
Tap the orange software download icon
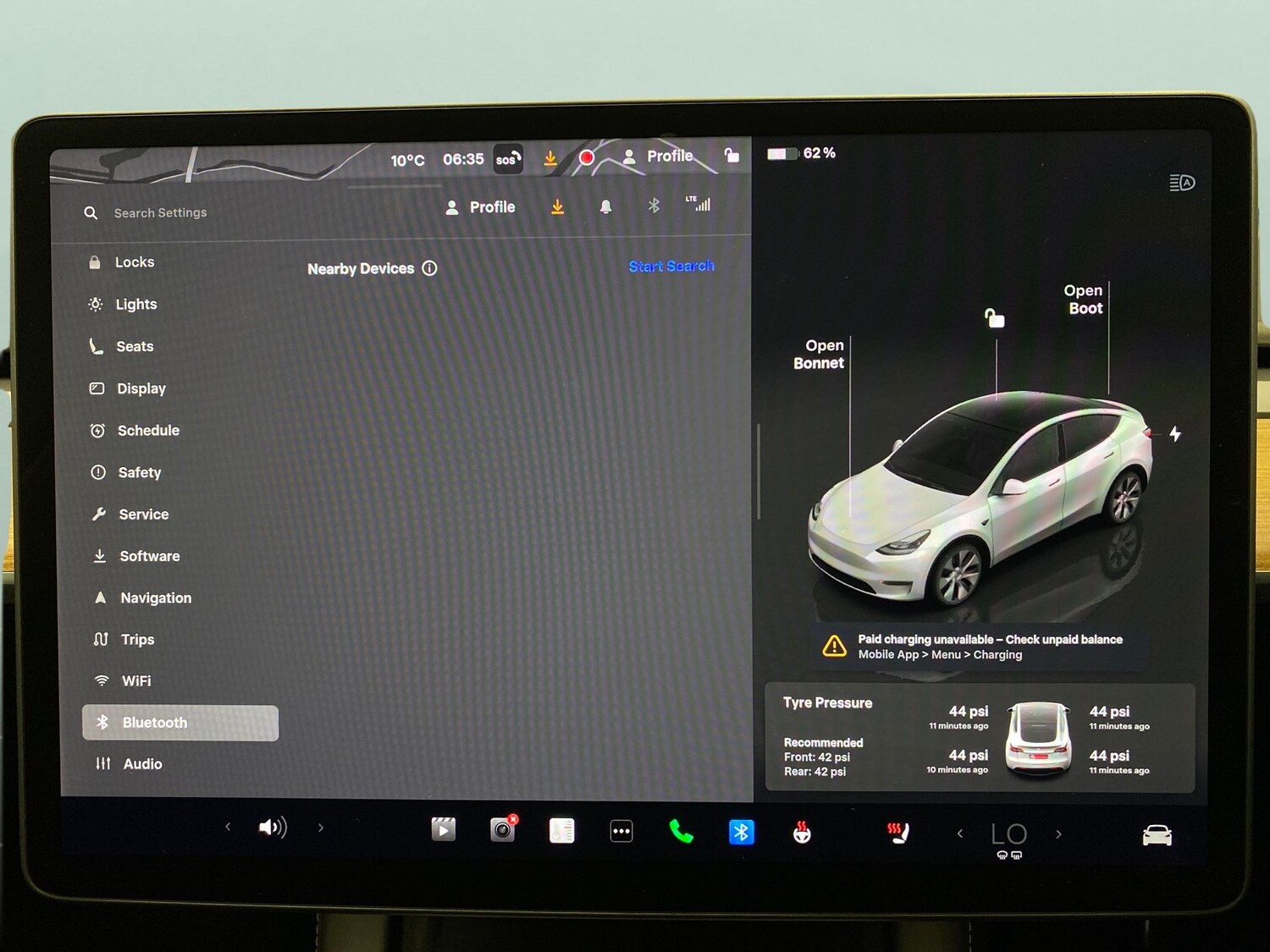tap(556, 206)
